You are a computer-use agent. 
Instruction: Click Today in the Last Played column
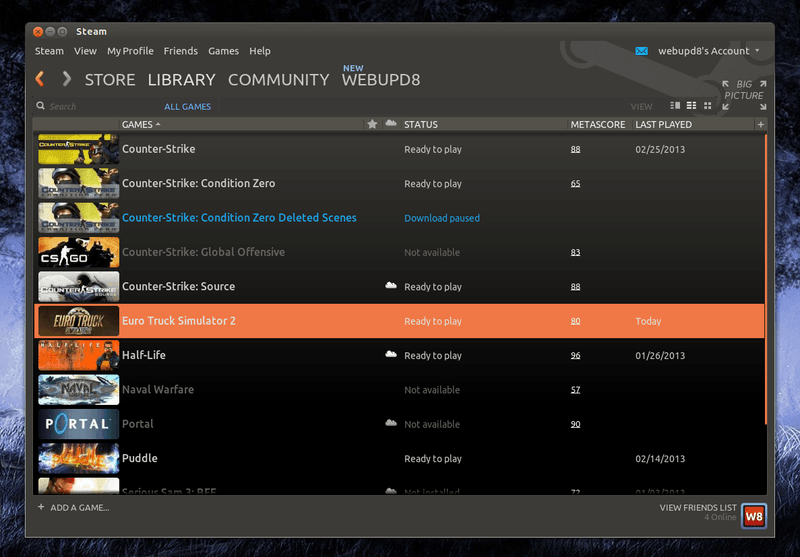pyautogui.click(x=648, y=321)
